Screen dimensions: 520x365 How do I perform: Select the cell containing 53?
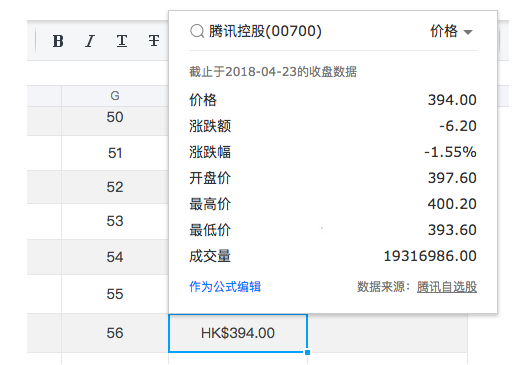115,221
